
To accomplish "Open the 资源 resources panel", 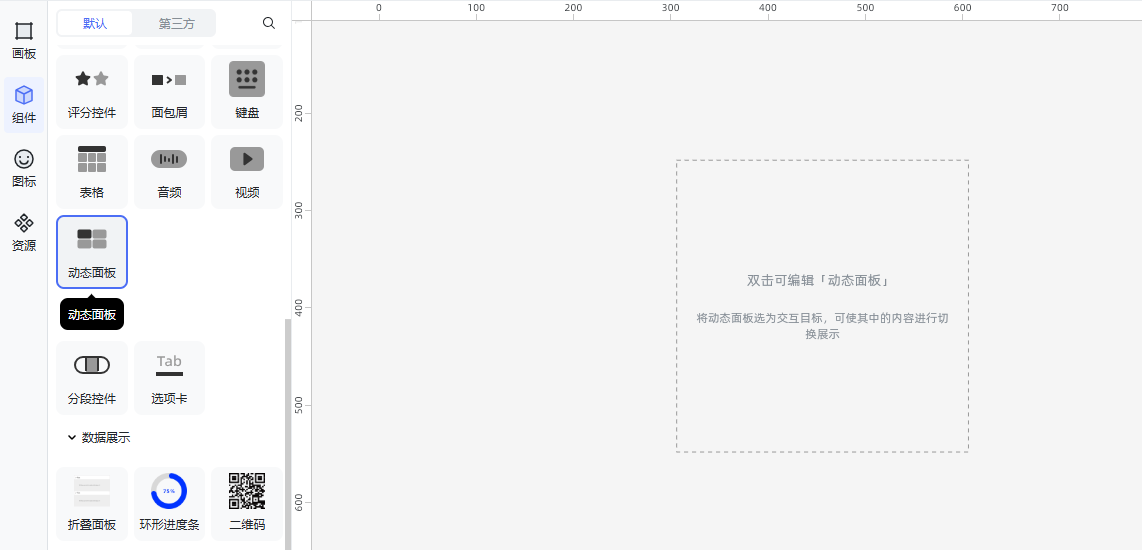I will click(x=24, y=232).
